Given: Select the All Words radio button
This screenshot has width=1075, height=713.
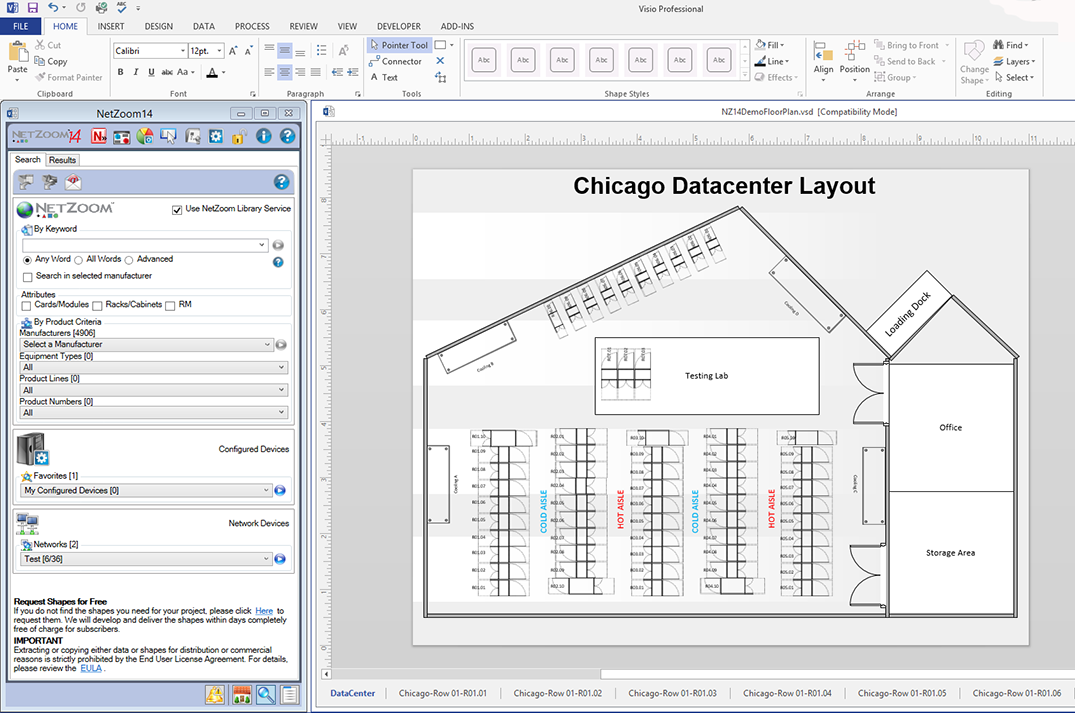Looking at the screenshot, I should 79,260.
